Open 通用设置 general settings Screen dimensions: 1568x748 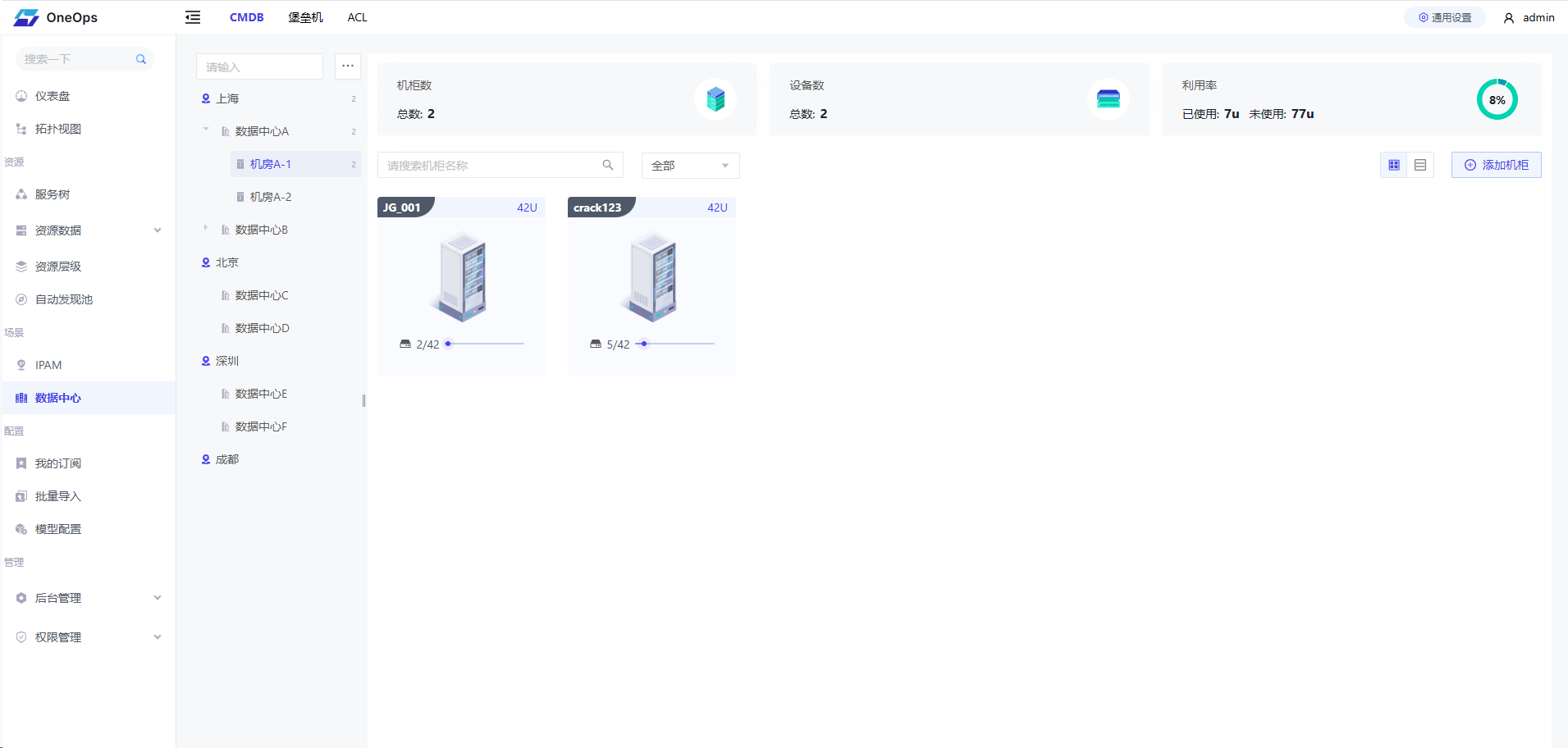(x=1444, y=17)
